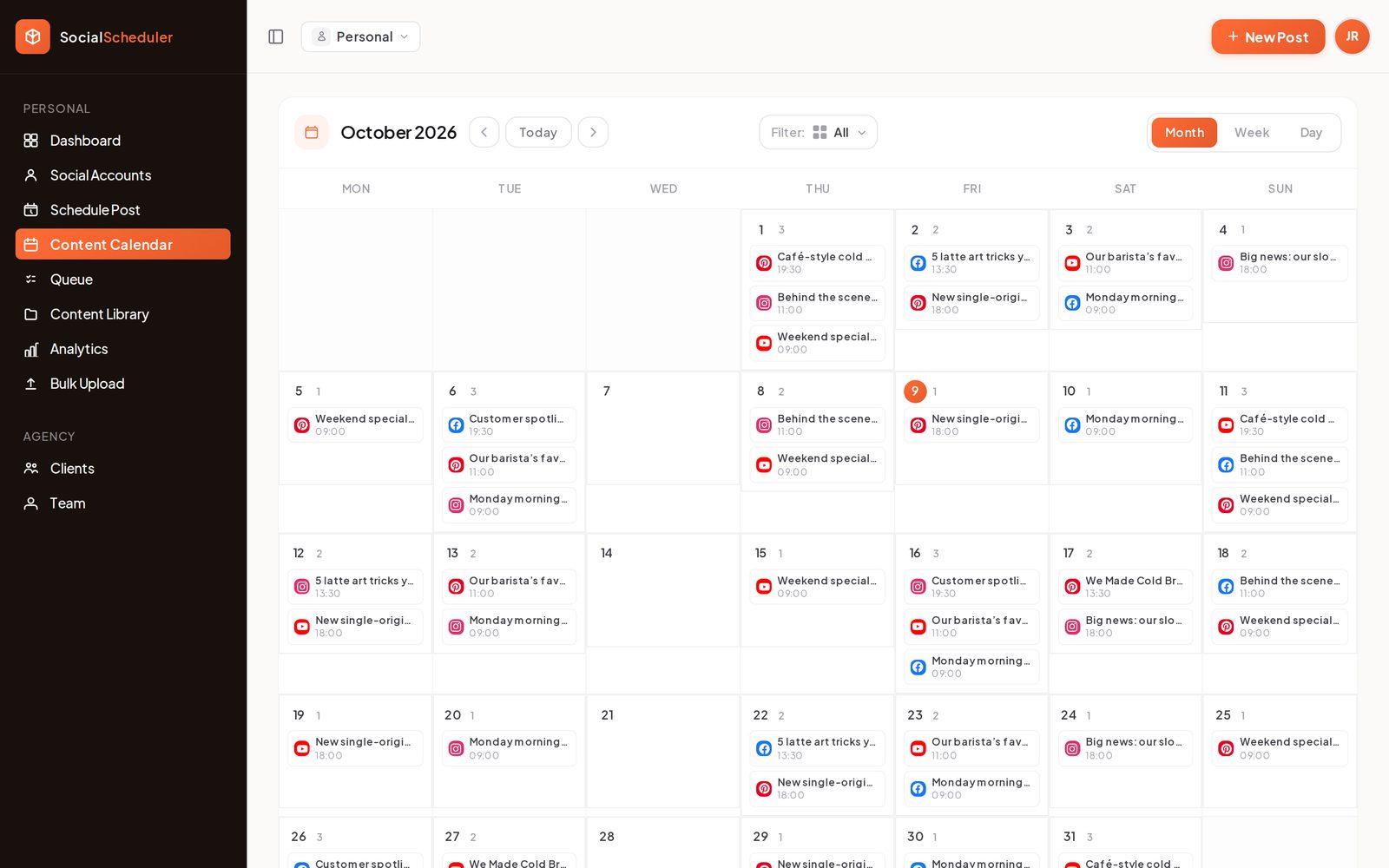Image resolution: width=1389 pixels, height=868 pixels.
Task: Select Content Calendar in sidebar
Action: [x=122, y=245]
